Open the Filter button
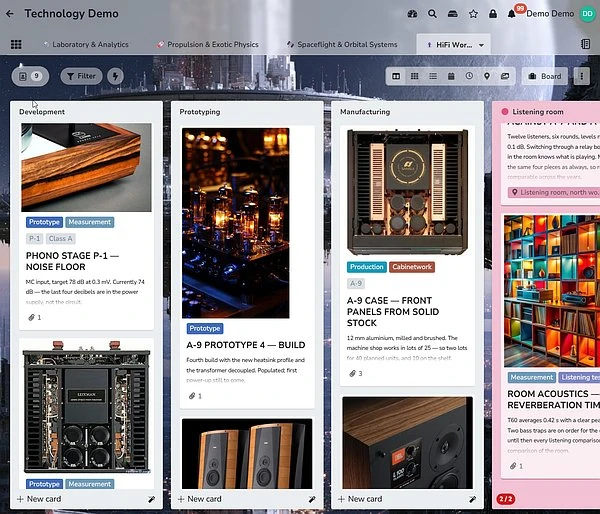600x514 pixels. pyautogui.click(x=81, y=76)
